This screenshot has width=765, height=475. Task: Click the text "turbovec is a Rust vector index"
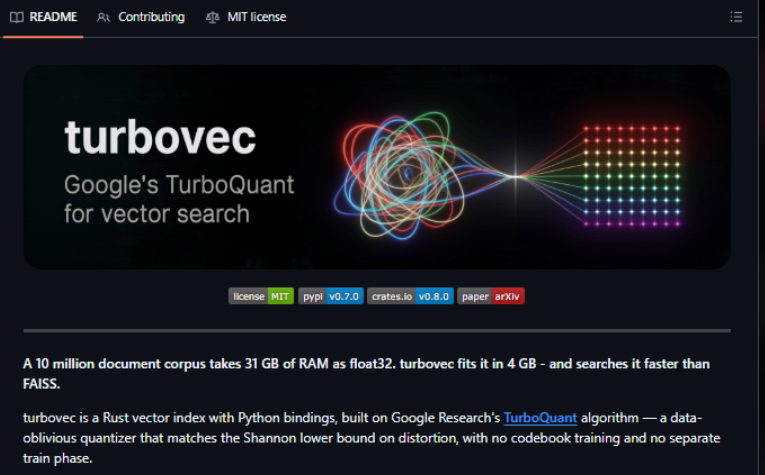(x=114, y=418)
